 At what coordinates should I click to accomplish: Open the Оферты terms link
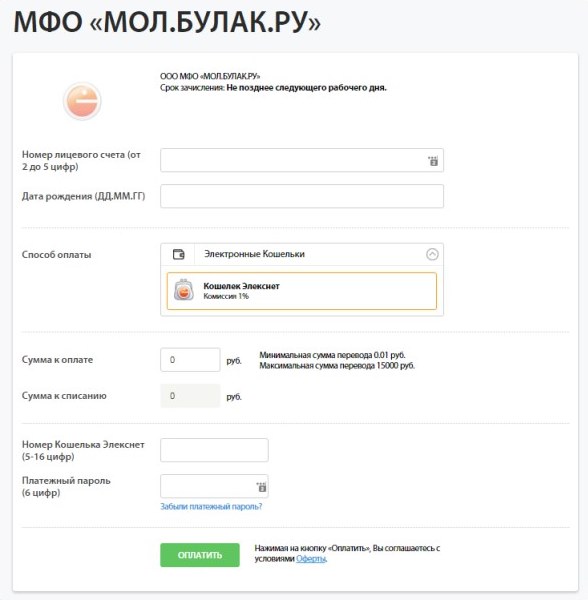tap(311, 559)
